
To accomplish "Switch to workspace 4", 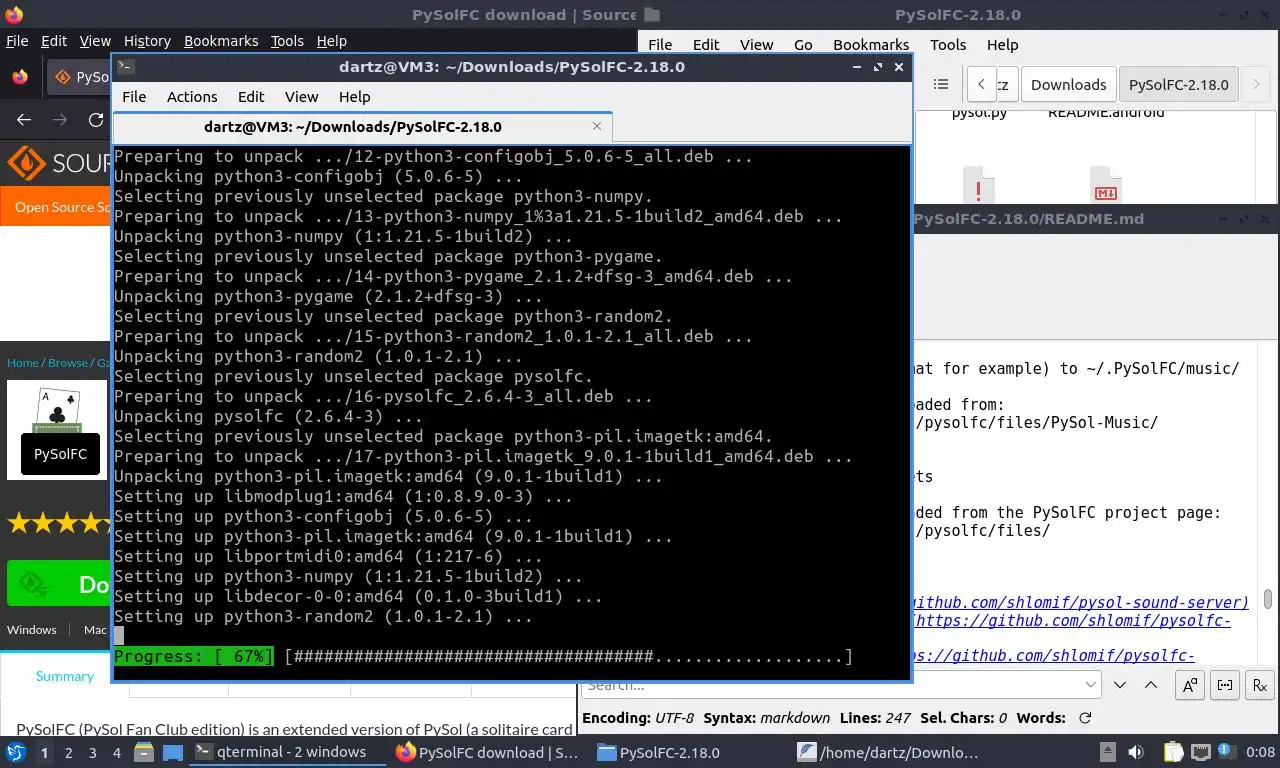I will click(117, 753).
